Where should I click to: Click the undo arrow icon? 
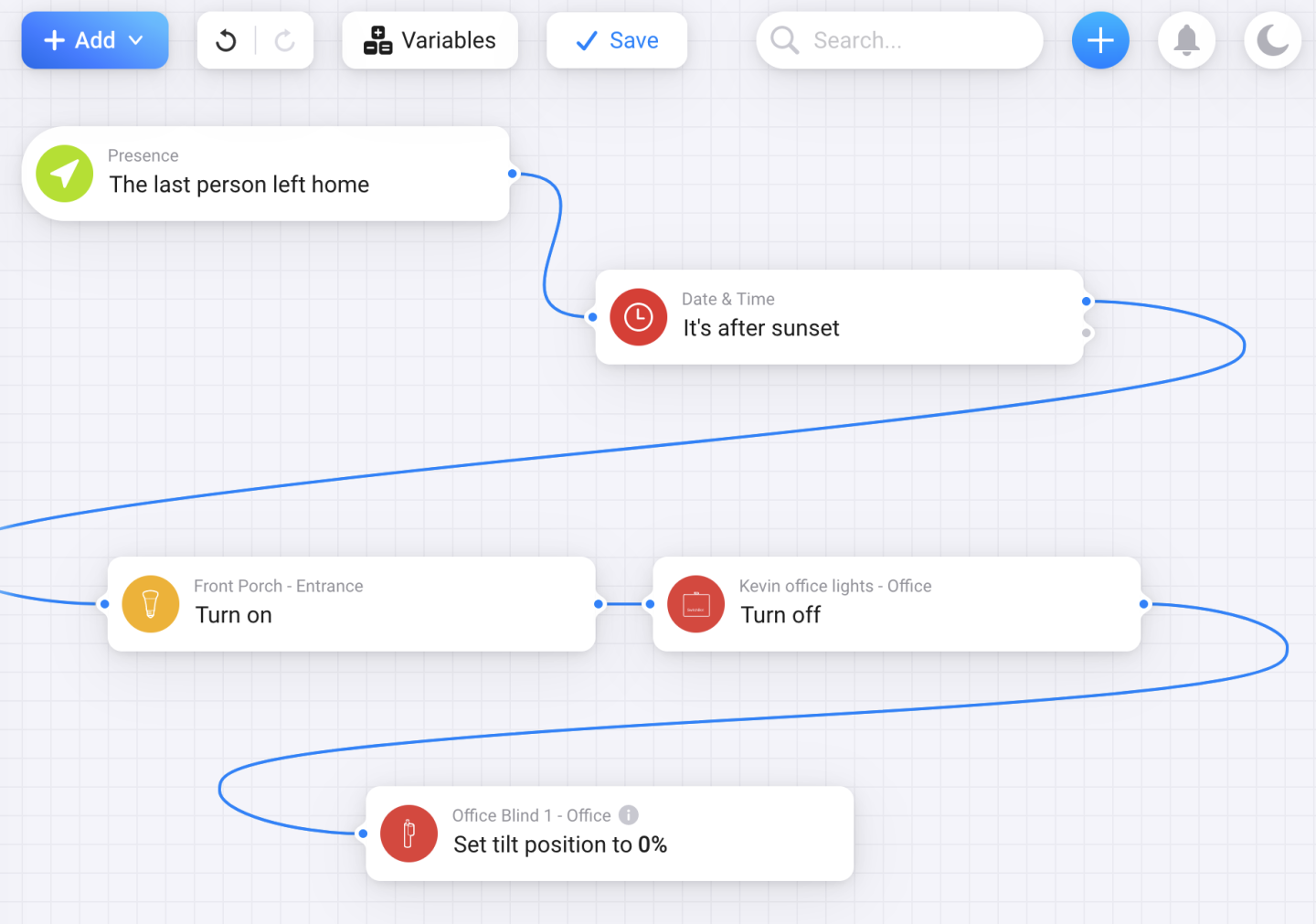[226, 40]
